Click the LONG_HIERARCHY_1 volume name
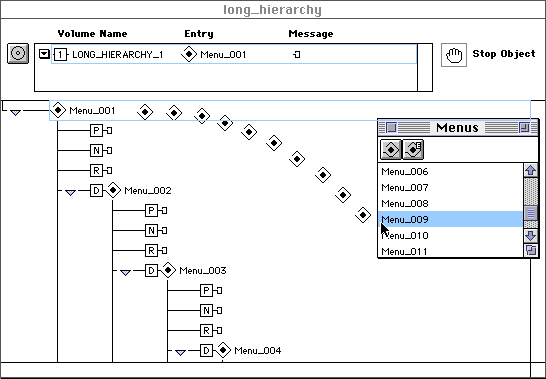This screenshot has width=546, height=379. point(118,55)
